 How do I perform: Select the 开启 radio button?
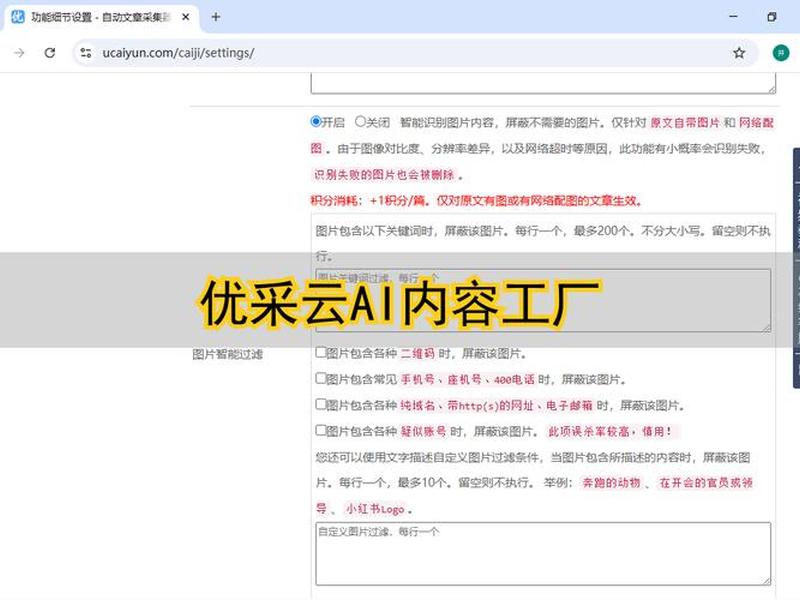(x=316, y=121)
